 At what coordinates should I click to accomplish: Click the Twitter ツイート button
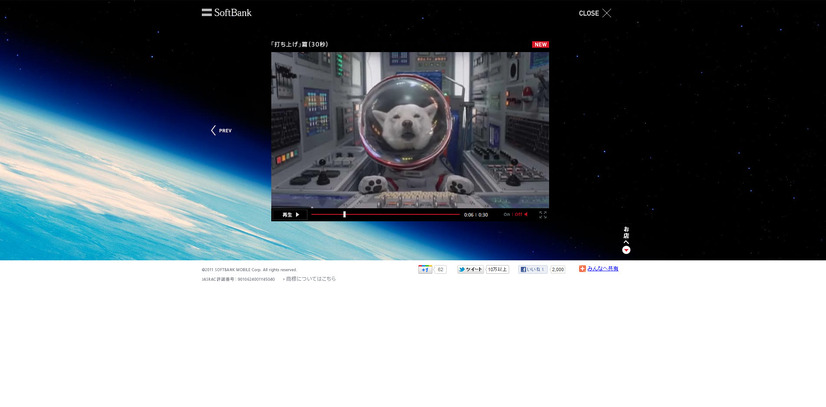point(470,269)
